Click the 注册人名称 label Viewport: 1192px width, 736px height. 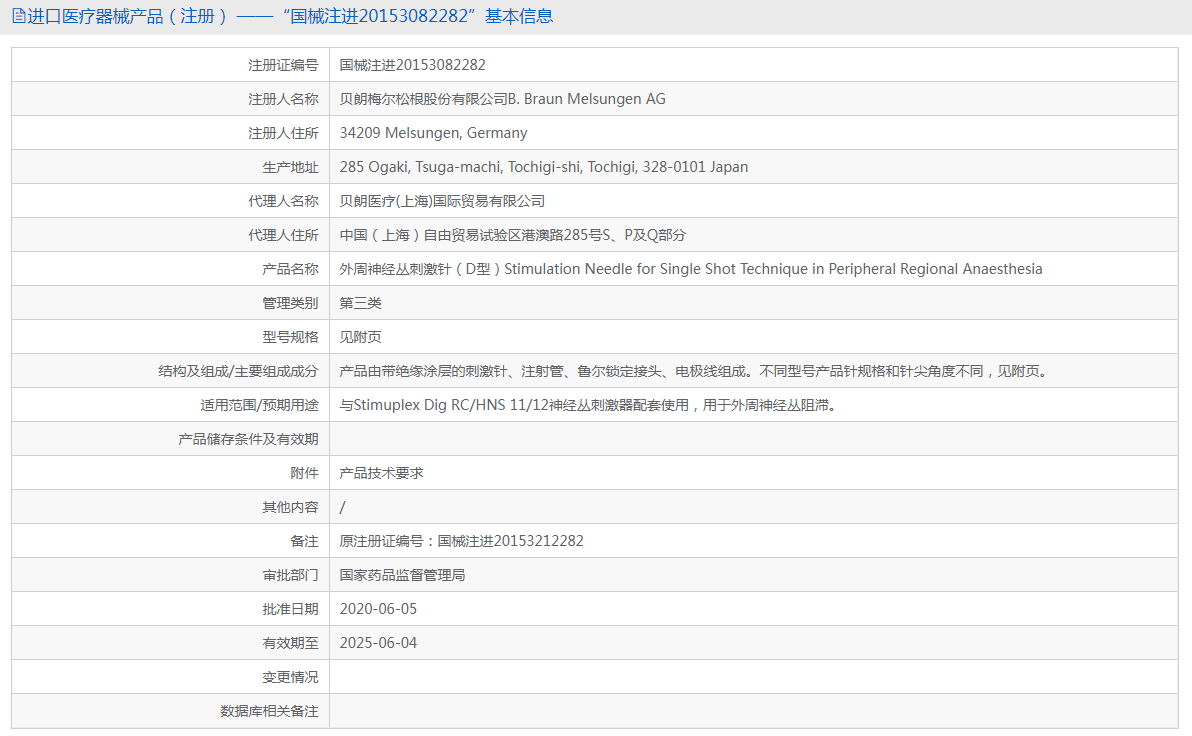283,99
